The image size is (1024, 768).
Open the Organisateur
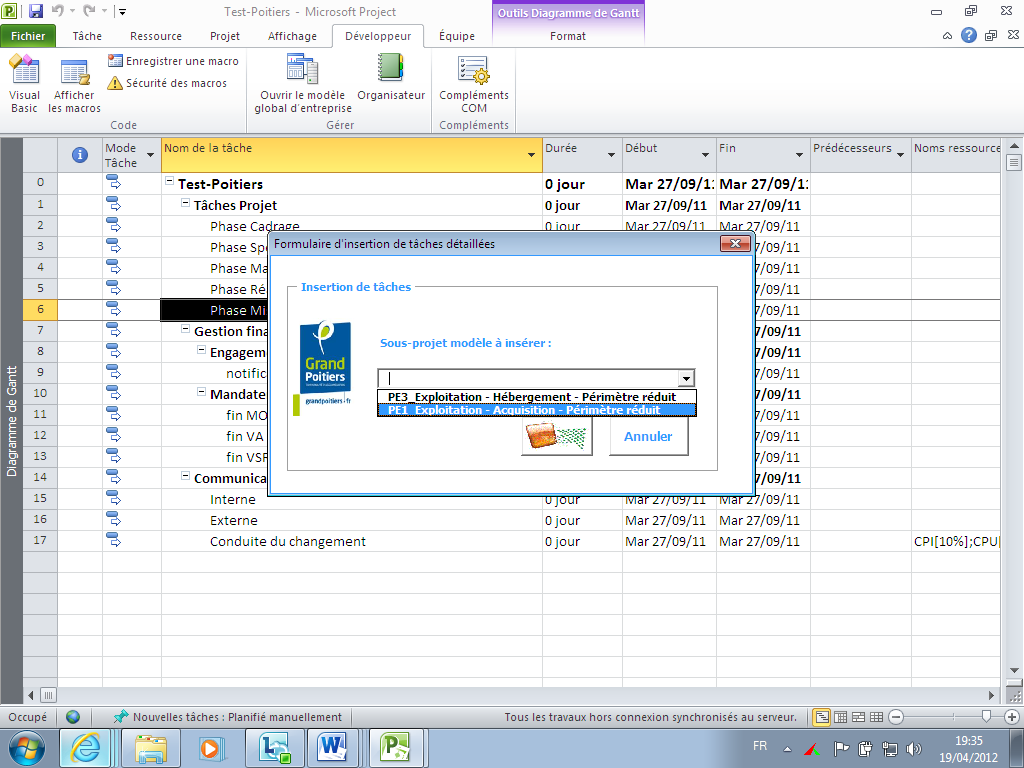(391, 78)
